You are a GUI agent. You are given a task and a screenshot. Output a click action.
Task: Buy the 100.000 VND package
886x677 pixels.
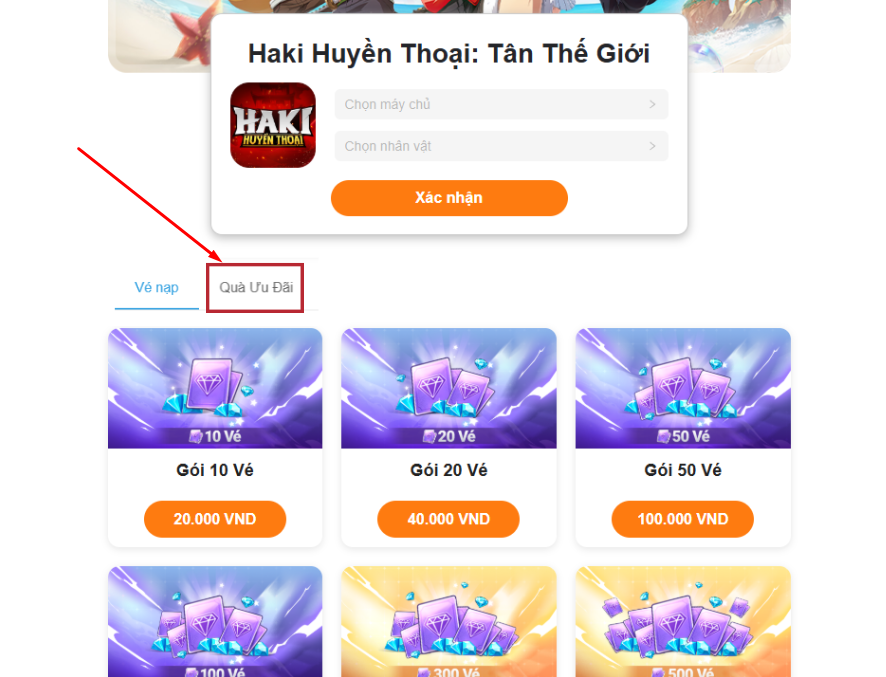[x=683, y=519]
